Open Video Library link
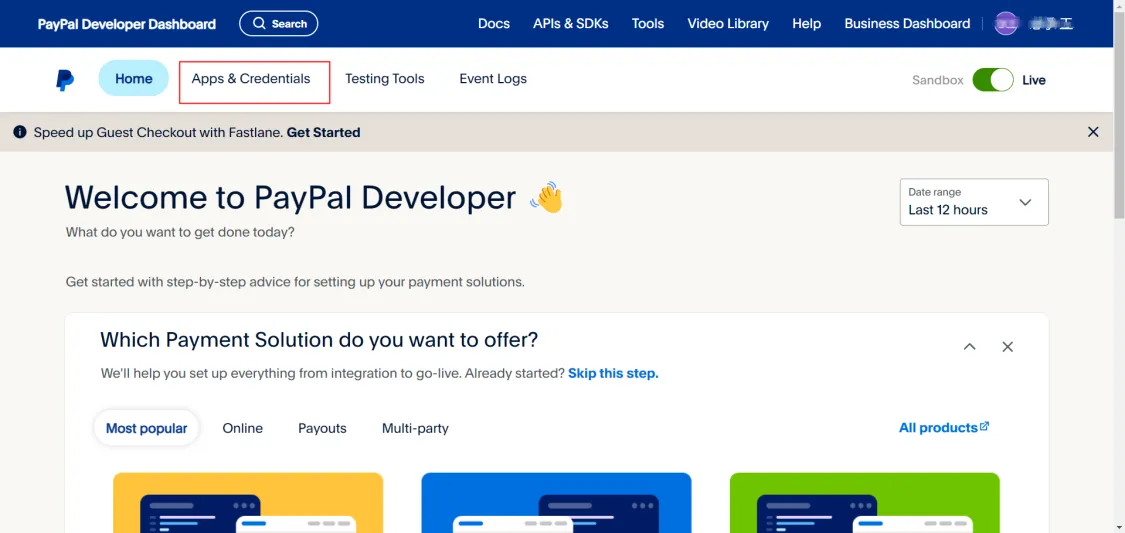Screen dimensions: 1125x533 [728, 24]
